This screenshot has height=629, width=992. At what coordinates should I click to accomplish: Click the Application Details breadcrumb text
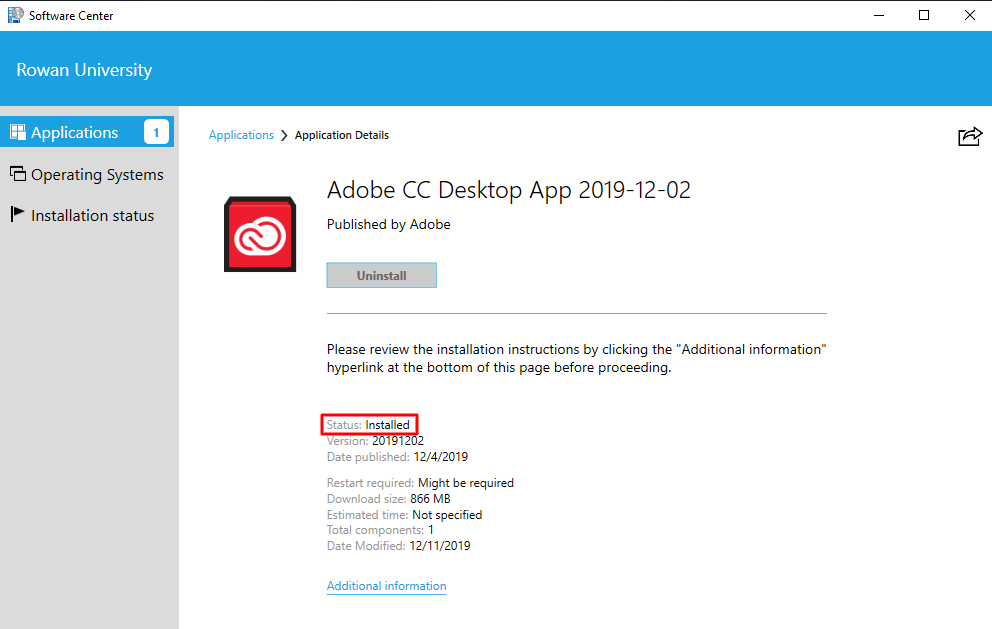pyautogui.click(x=341, y=134)
